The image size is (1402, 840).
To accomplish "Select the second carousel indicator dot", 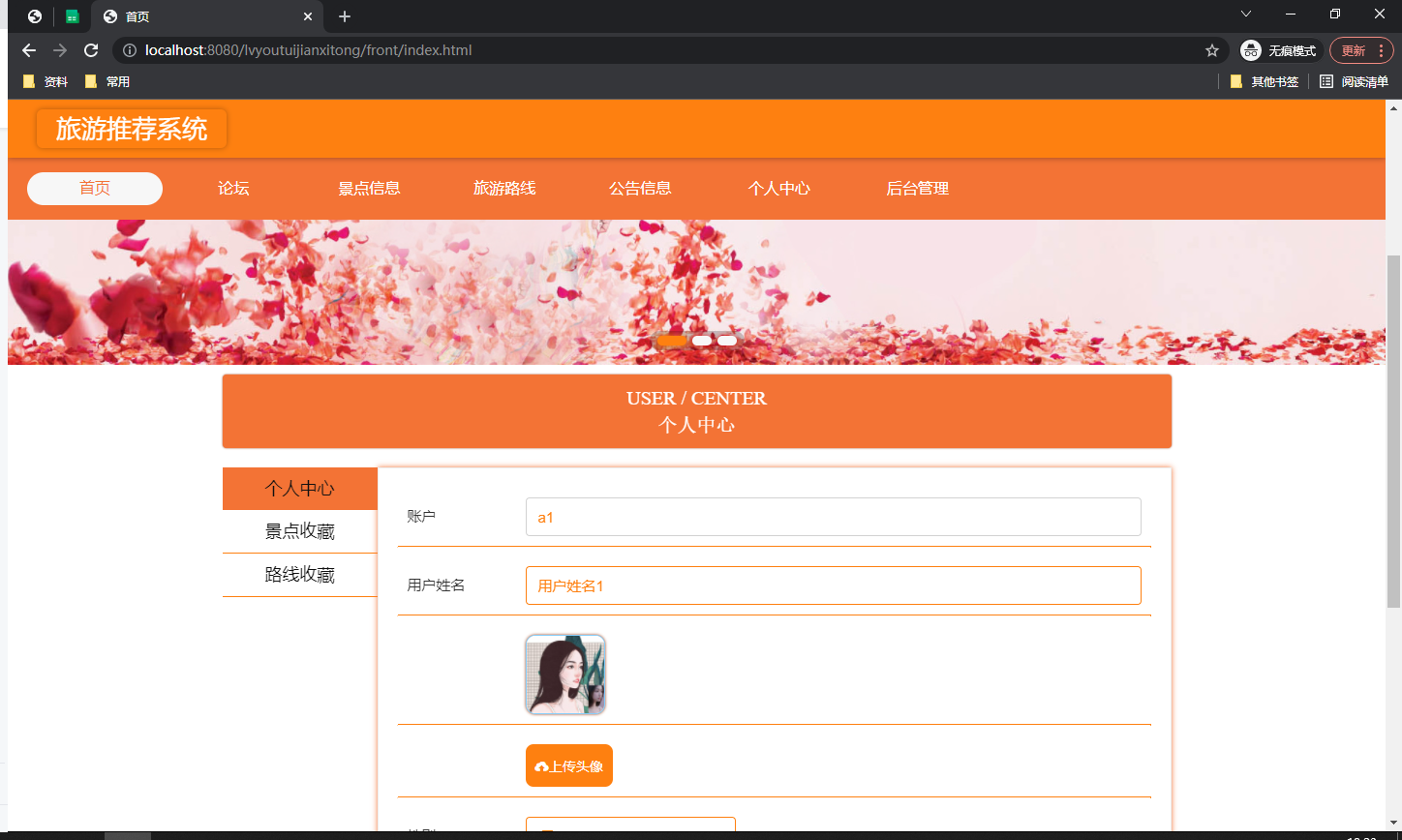I will [702, 341].
